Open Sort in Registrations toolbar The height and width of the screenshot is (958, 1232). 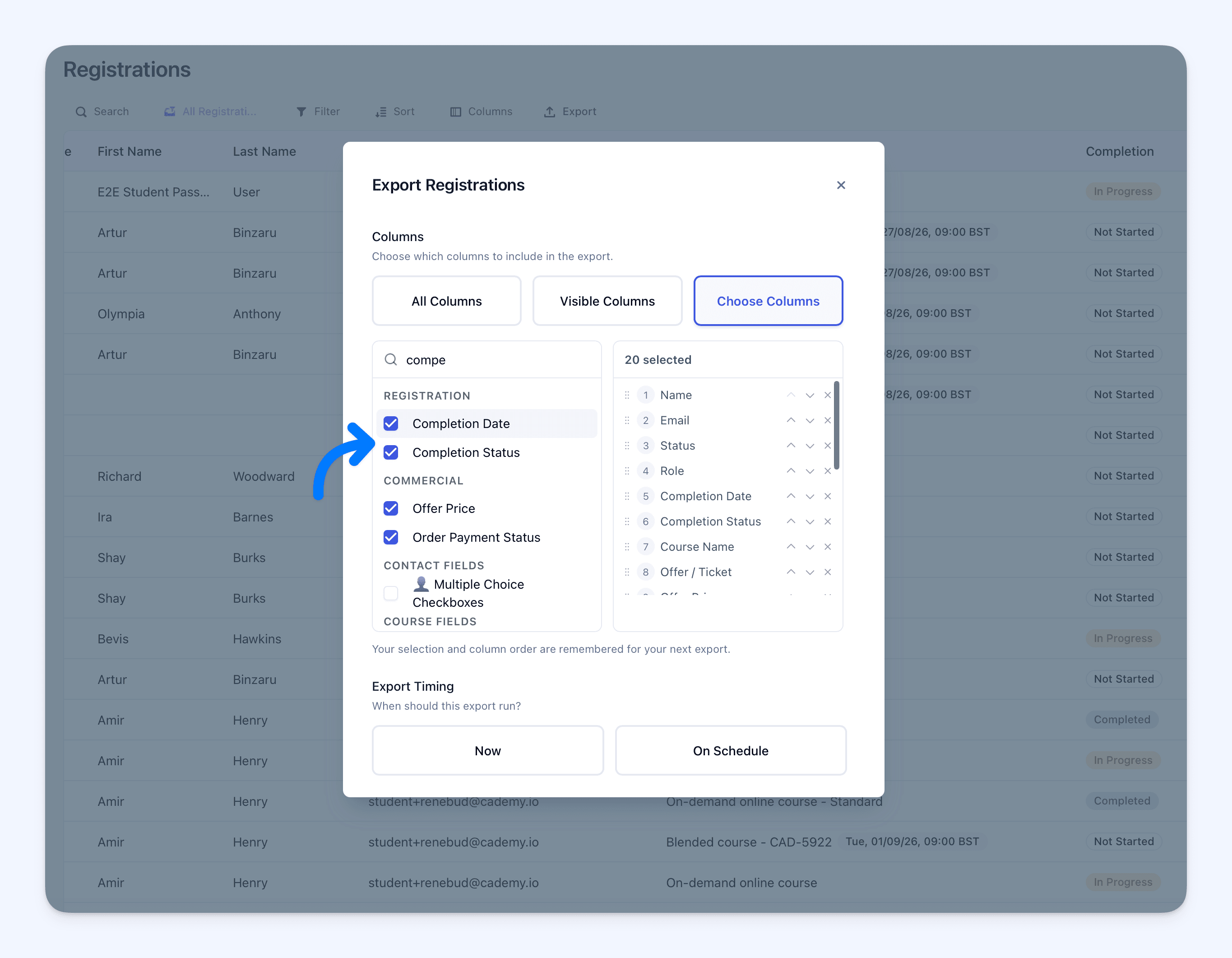coord(395,112)
